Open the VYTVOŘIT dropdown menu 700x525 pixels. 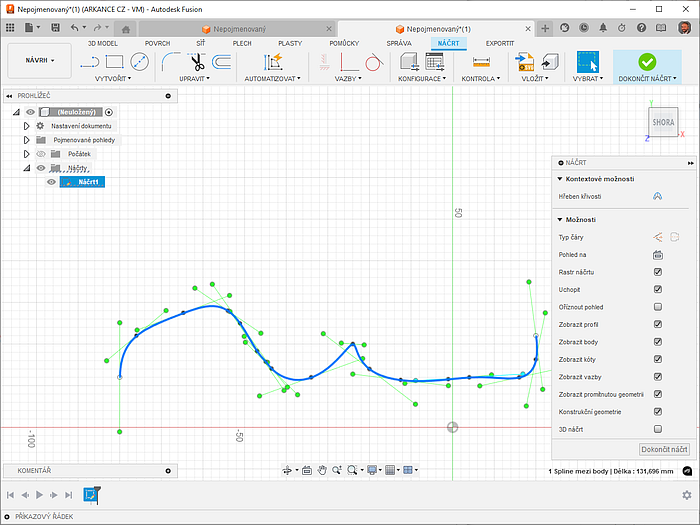(113, 78)
